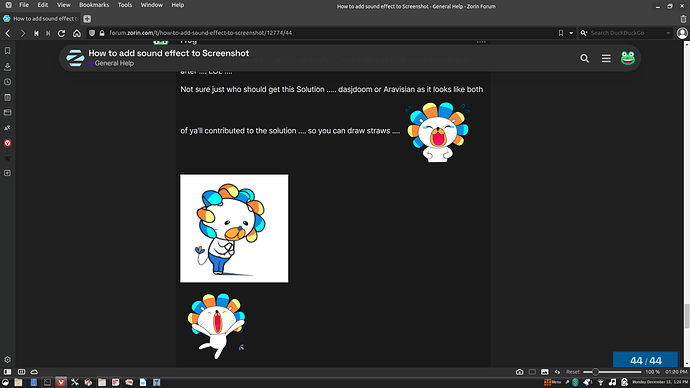Bookmark this page via address bar icon
This screenshot has width=690, height=388.
click(561, 33)
